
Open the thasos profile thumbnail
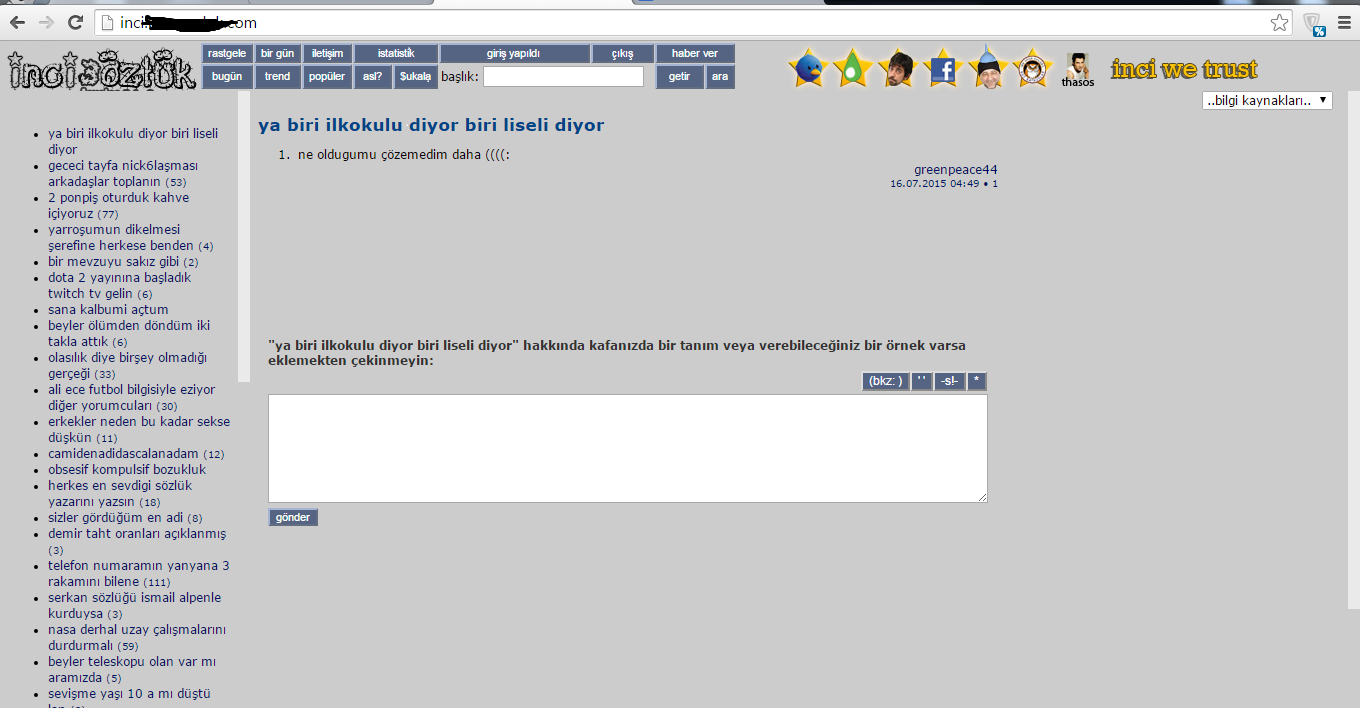1077,67
